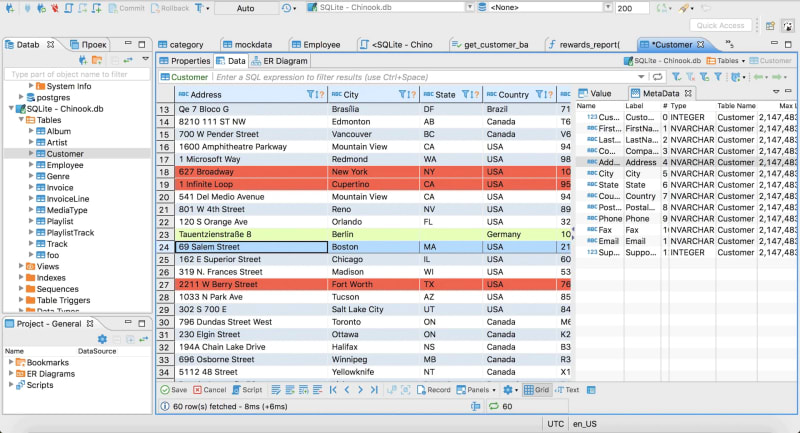Click the Rollback transaction toolbar icon
The image size is (800, 433).
pos(170,8)
